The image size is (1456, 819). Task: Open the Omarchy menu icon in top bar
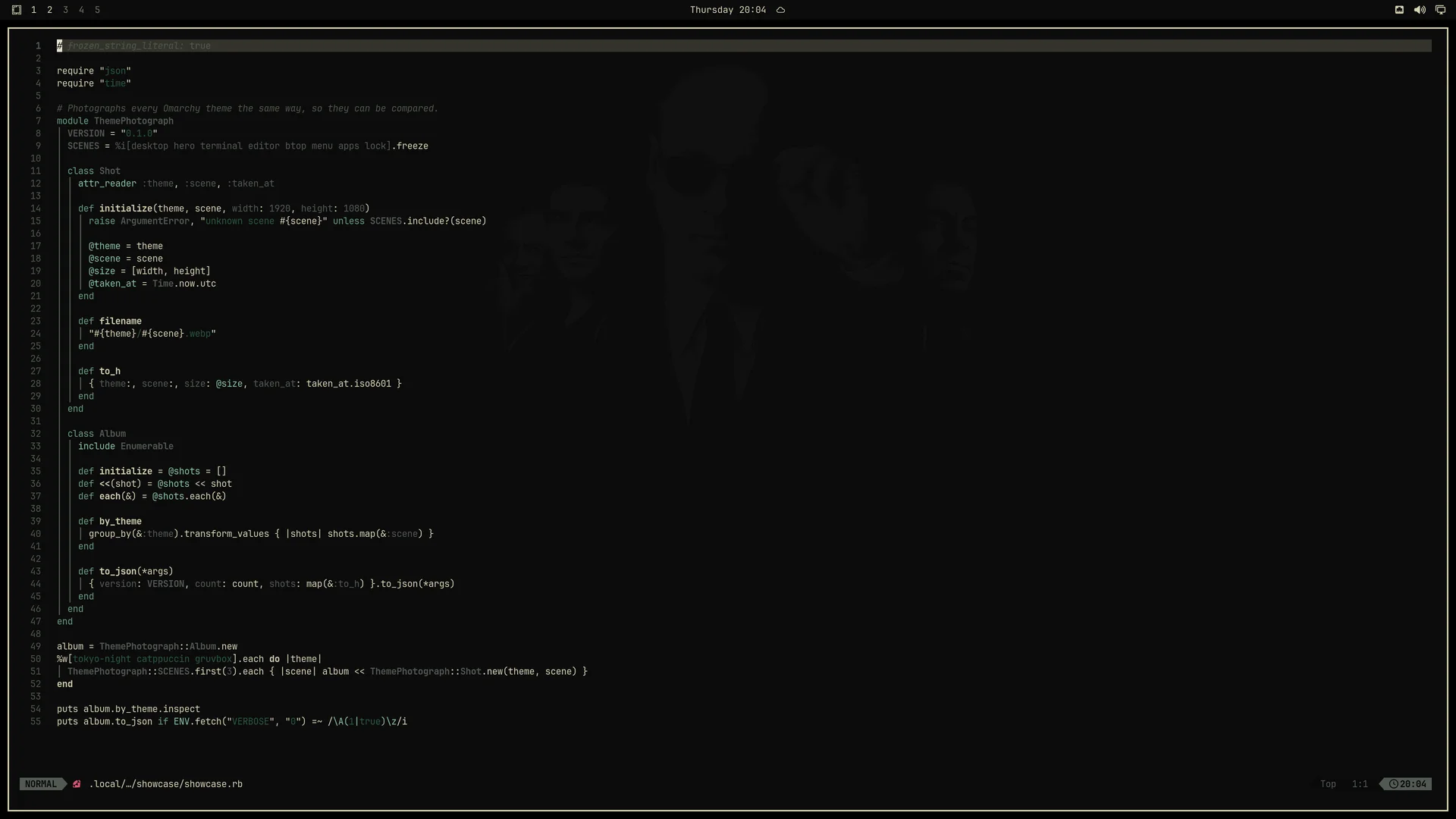pyautogui.click(x=17, y=10)
